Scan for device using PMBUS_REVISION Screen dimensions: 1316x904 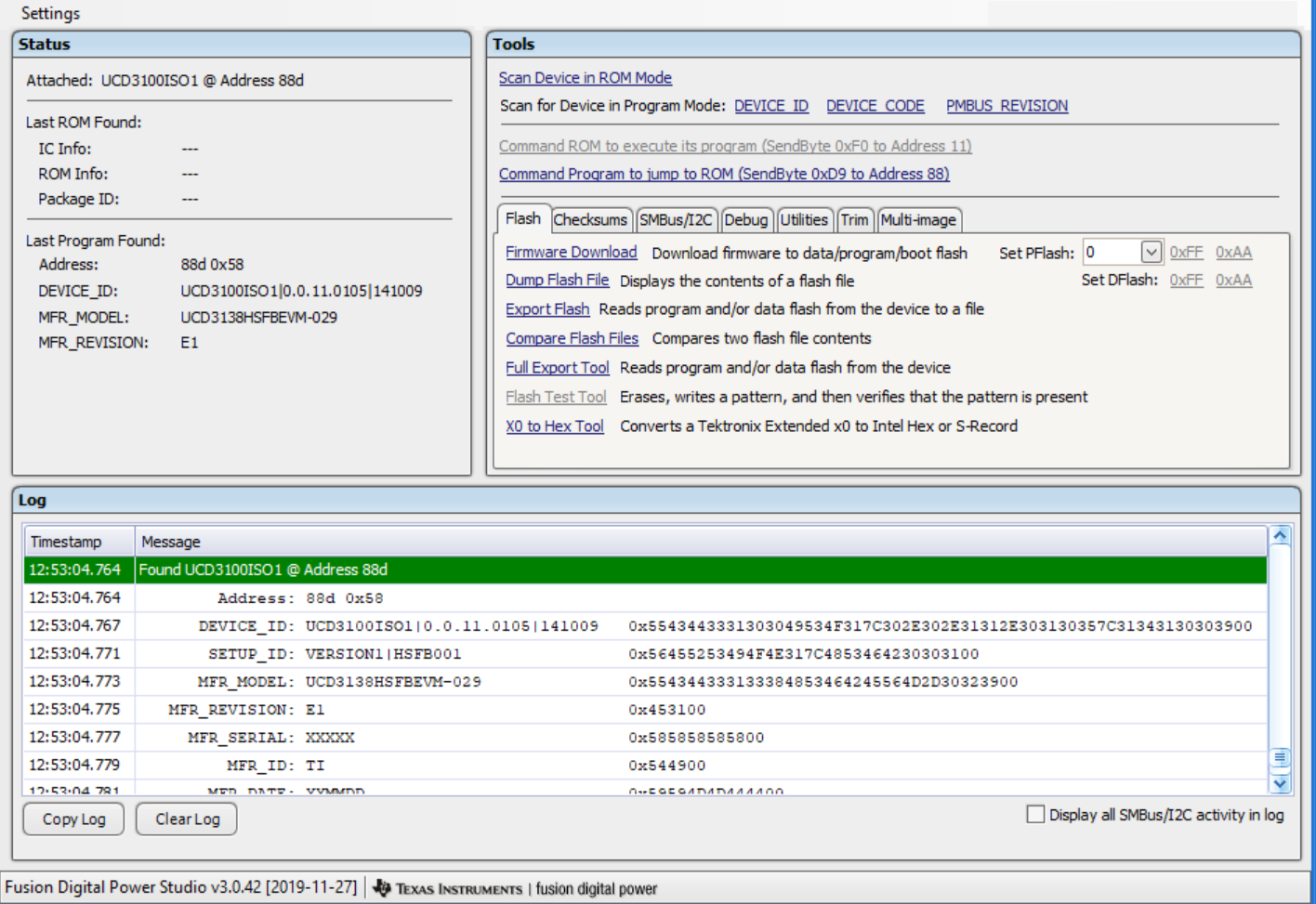pos(1007,106)
